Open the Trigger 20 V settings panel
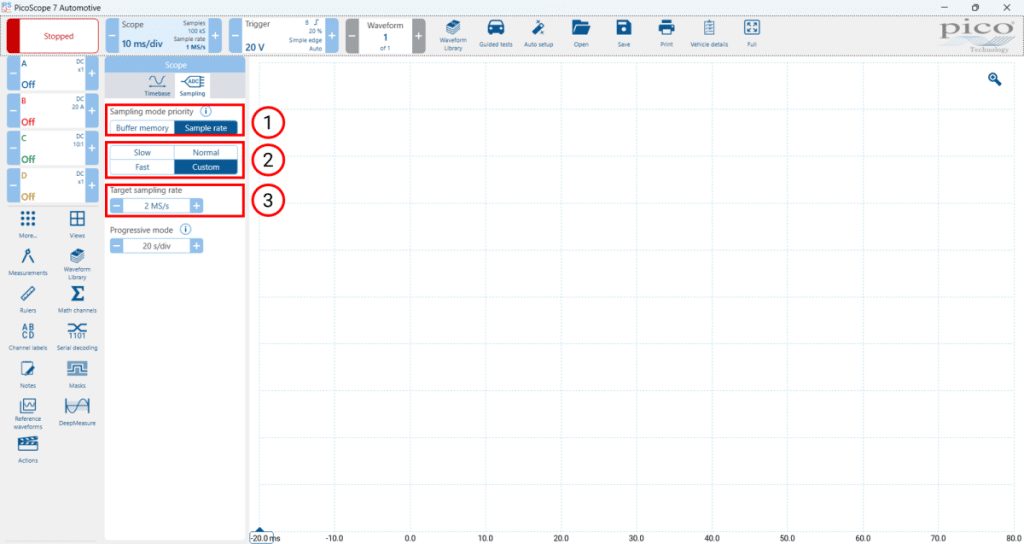This screenshot has width=1024, height=544. (283, 36)
